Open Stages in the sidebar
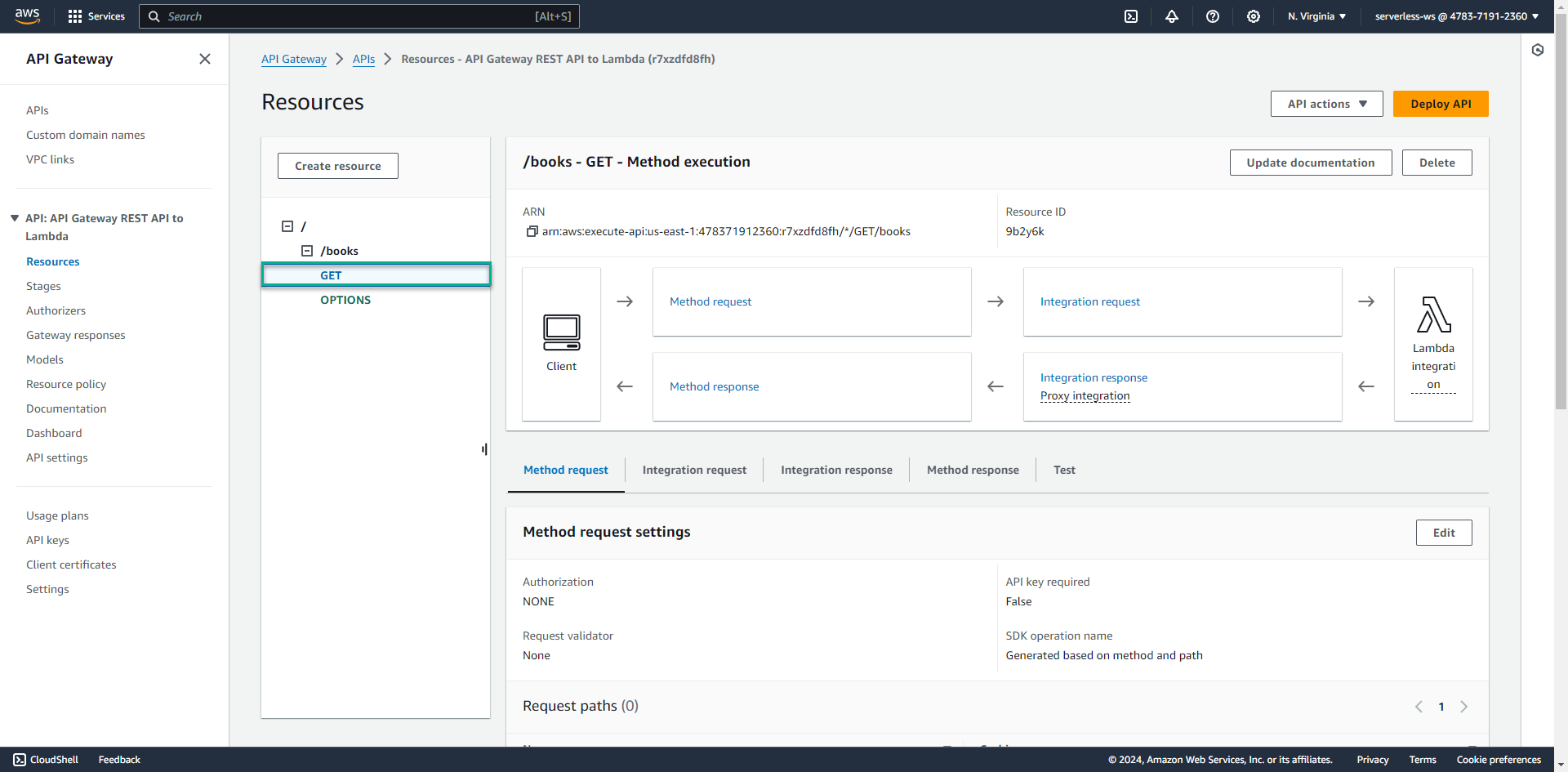 [x=43, y=286]
